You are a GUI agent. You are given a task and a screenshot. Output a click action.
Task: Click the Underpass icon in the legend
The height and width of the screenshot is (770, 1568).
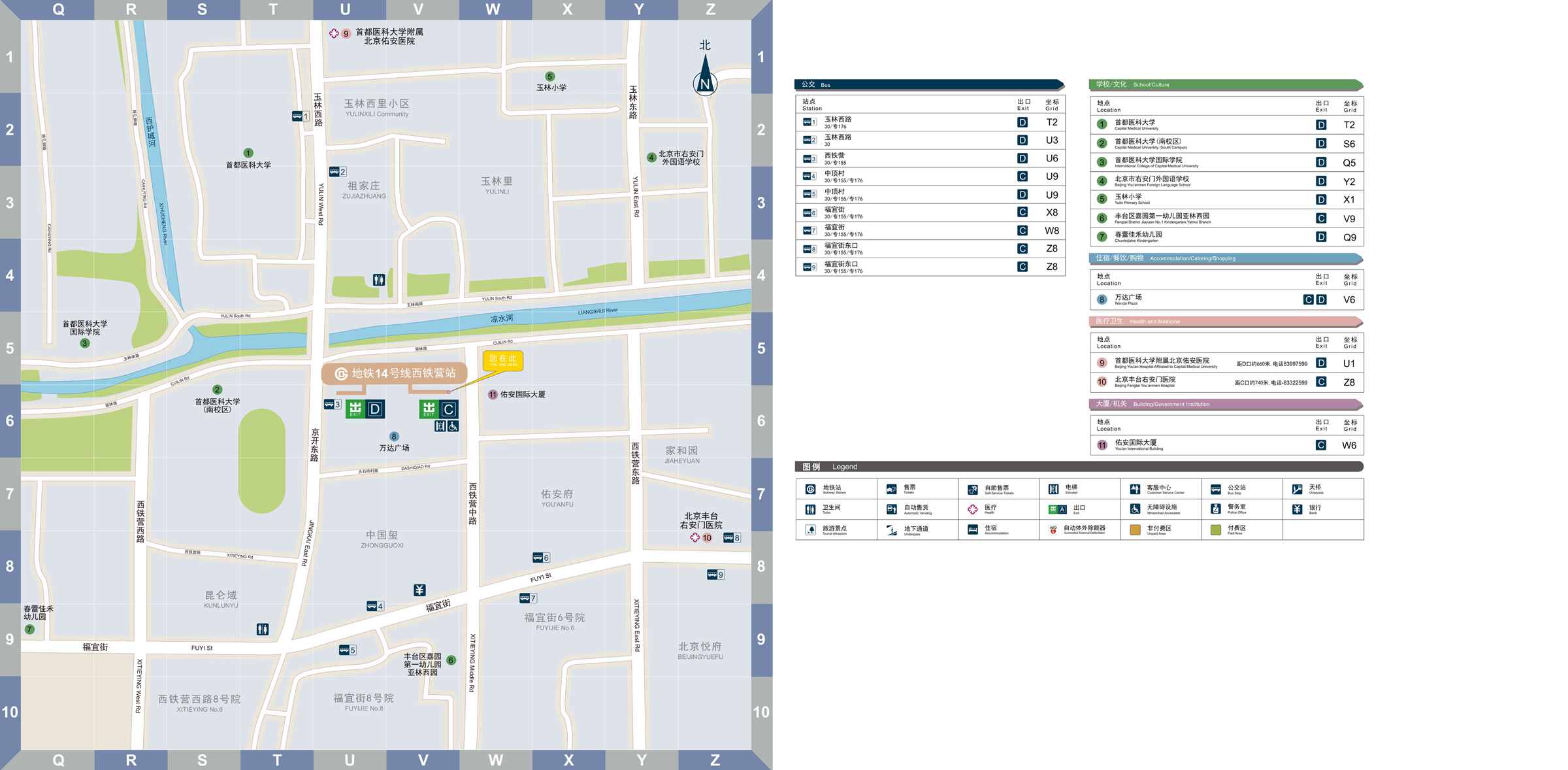click(891, 529)
